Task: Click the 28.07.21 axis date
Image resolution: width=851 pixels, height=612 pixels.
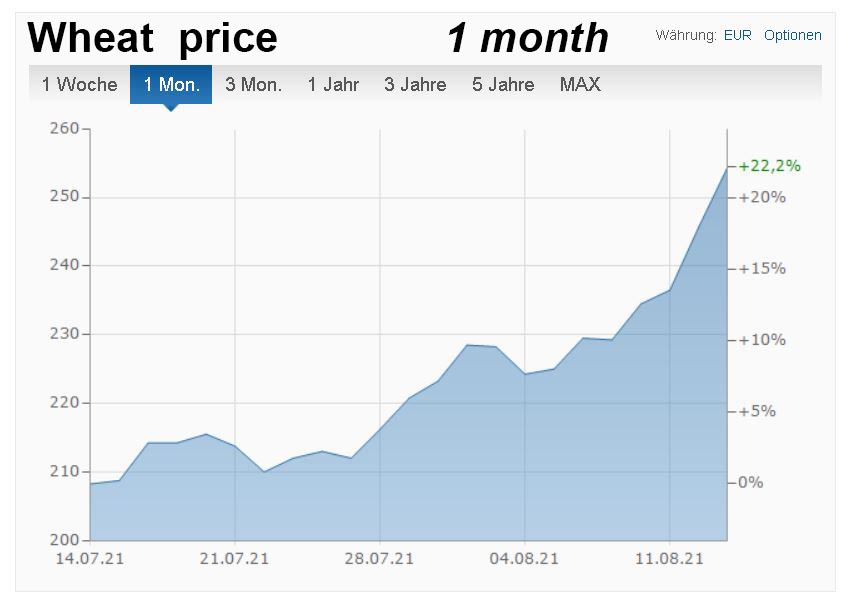Action: click(x=380, y=558)
